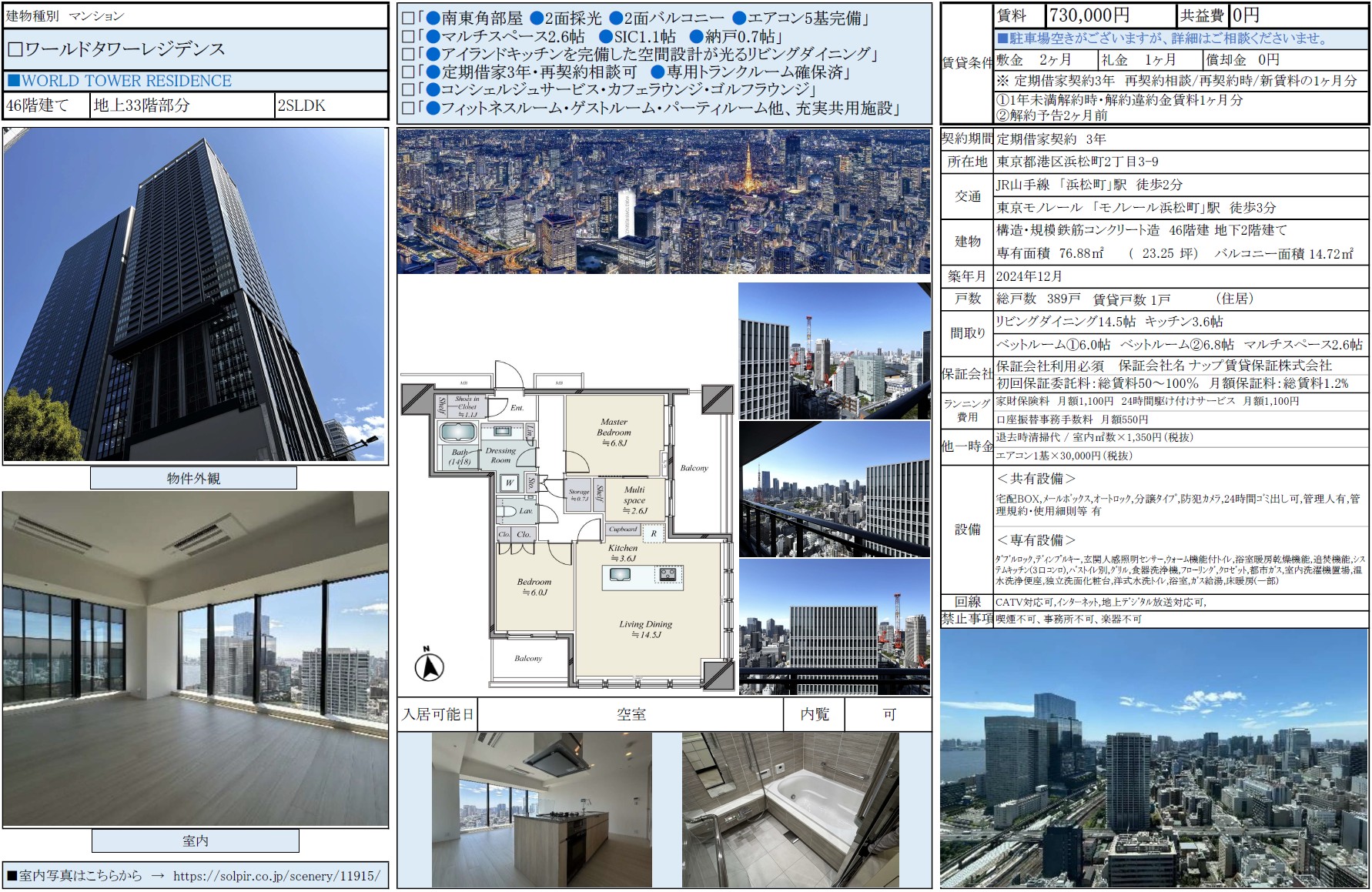Click blue bullet before 南東角部屋
This screenshot has height=892, width=1372.
pos(433,18)
